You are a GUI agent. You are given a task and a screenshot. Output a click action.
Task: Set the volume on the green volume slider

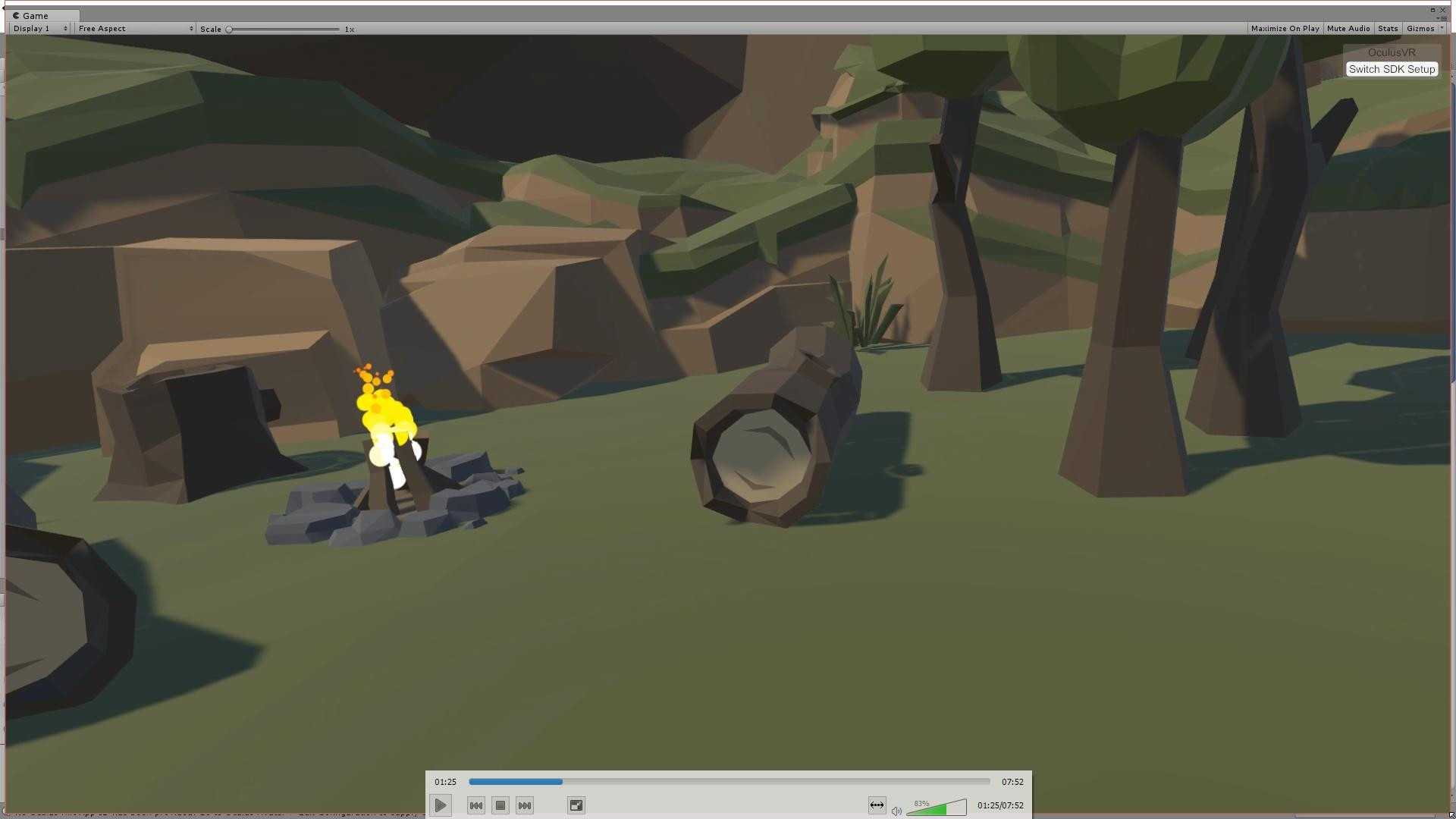[x=937, y=808]
